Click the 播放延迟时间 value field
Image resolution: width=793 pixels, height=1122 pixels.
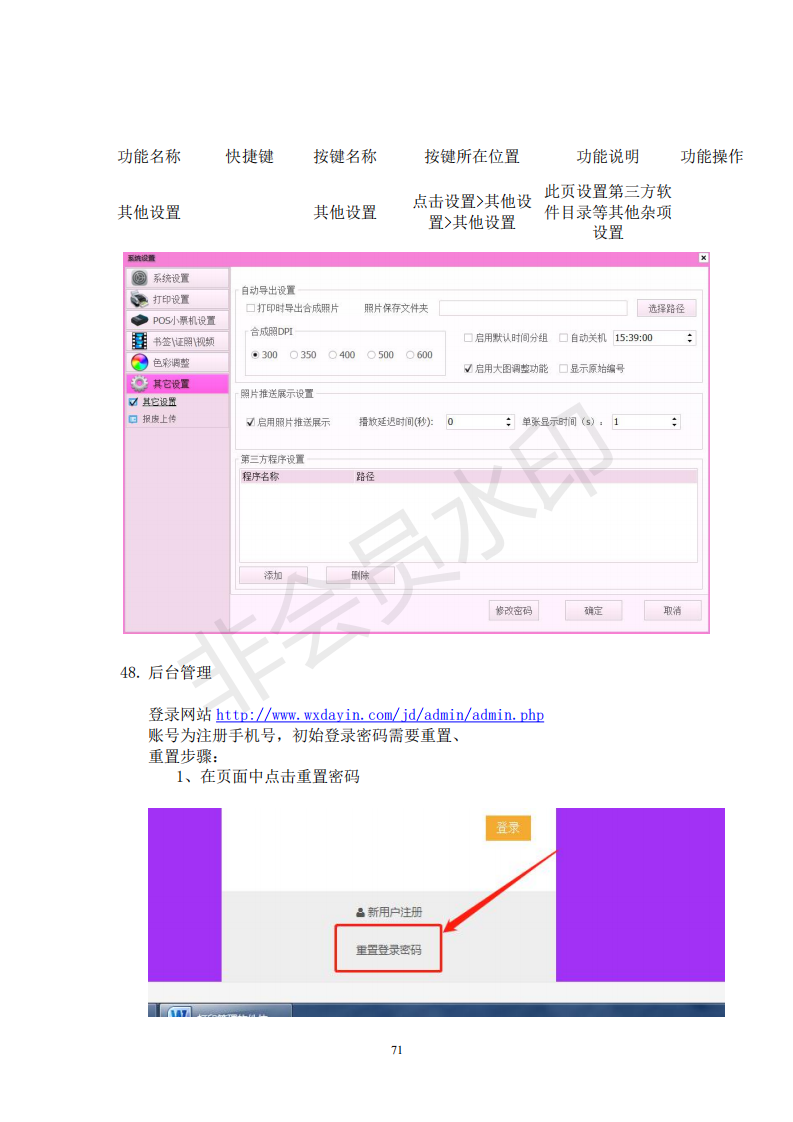pyautogui.click(x=475, y=422)
